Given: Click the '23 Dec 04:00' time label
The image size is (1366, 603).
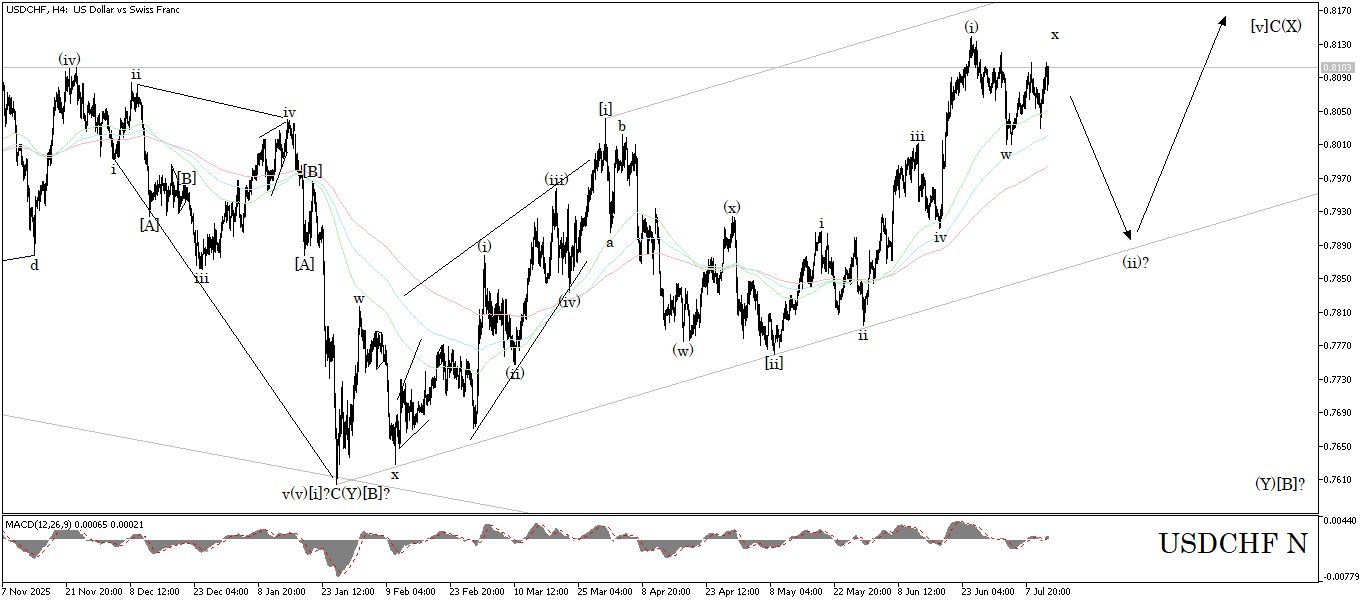Looking at the screenshot, I should (x=221, y=591).
